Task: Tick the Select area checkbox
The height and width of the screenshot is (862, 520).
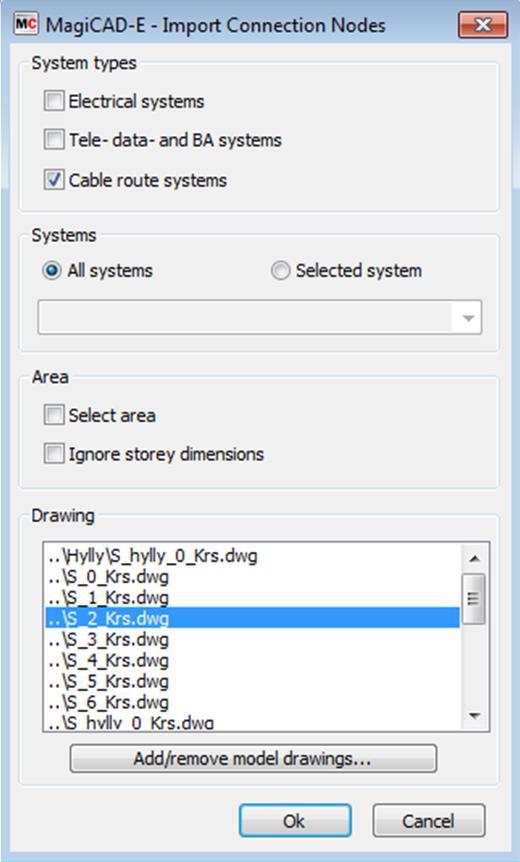Action: point(54,415)
